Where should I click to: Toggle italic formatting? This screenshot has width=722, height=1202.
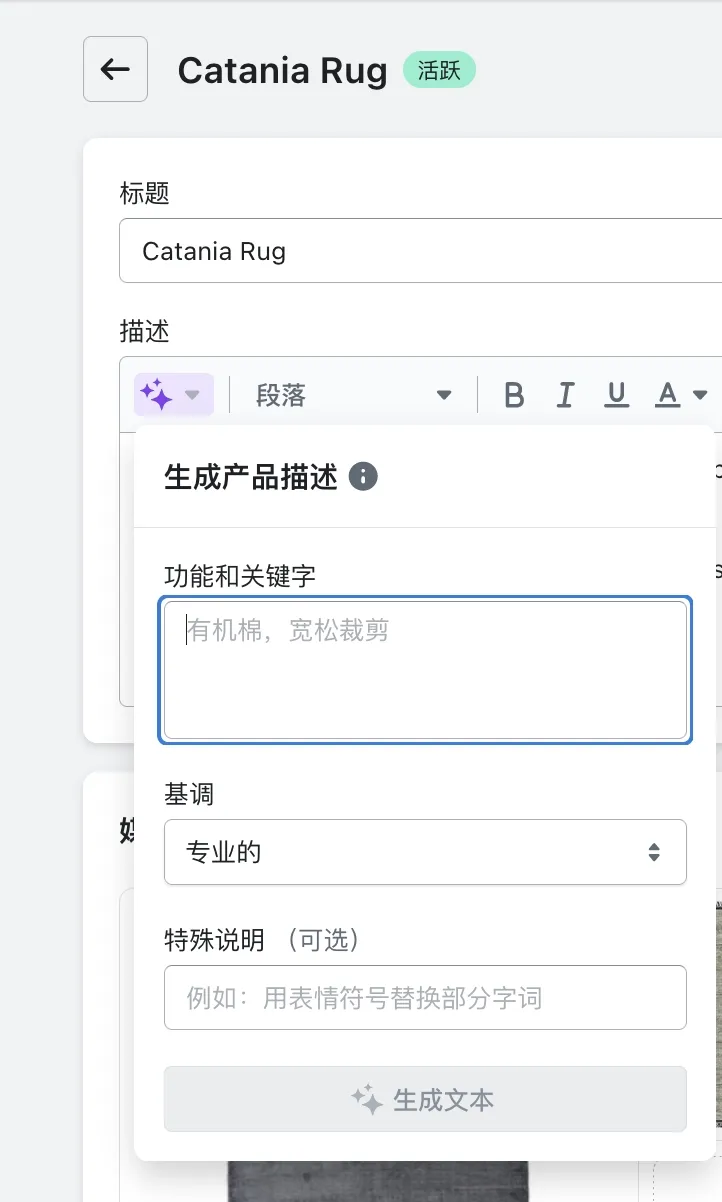coord(565,395)
